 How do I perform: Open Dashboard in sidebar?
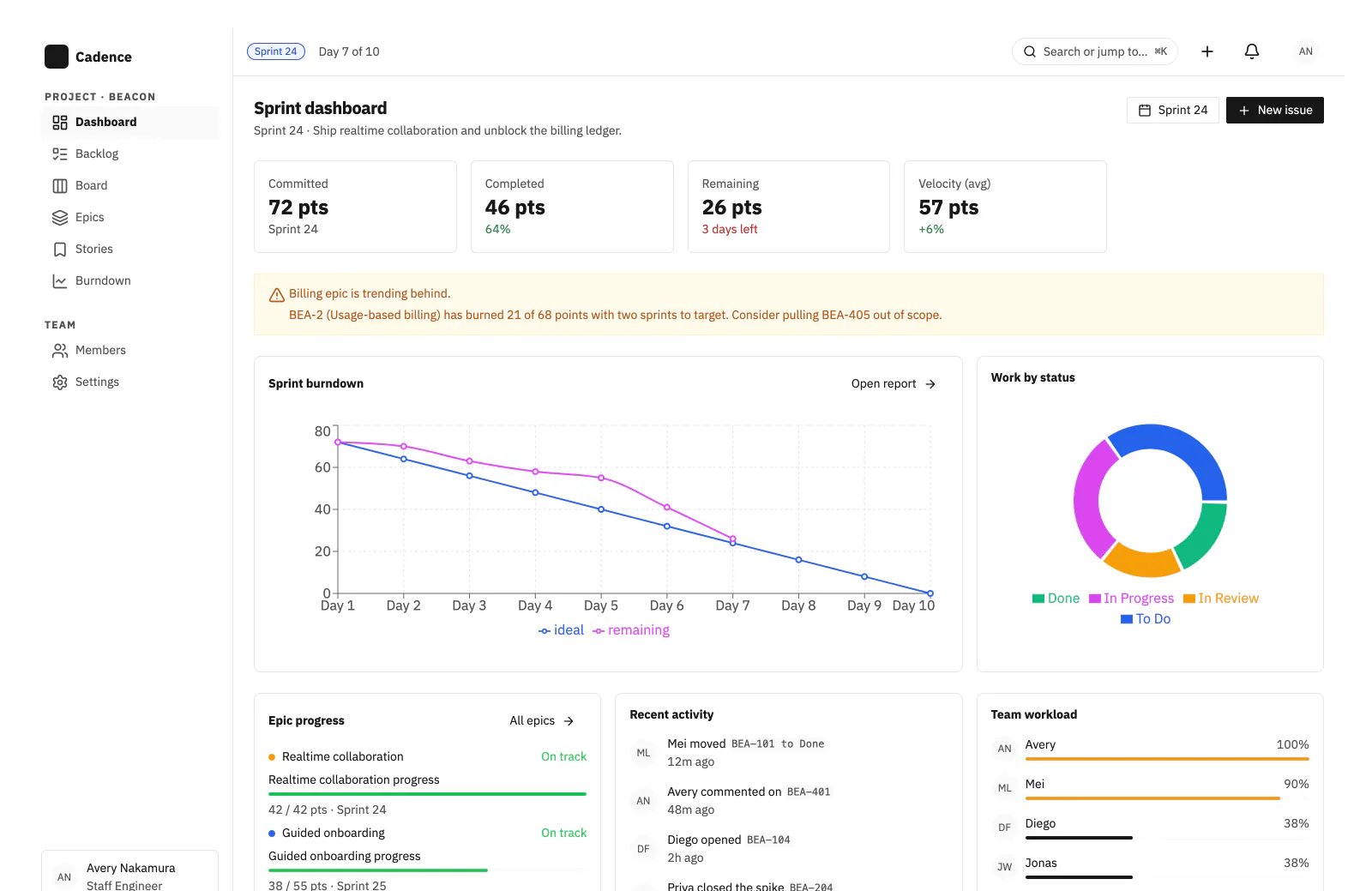[129, 122]
